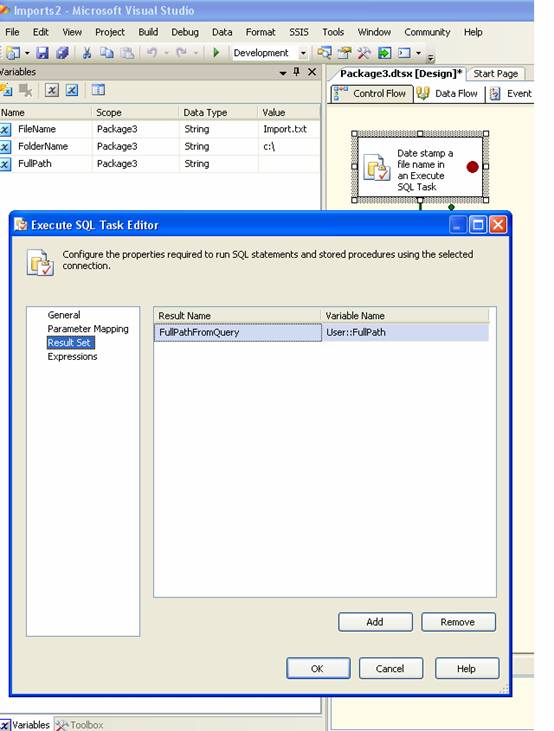Open the File menu
This screenshot has width=554, height=731.
point(12,32)
